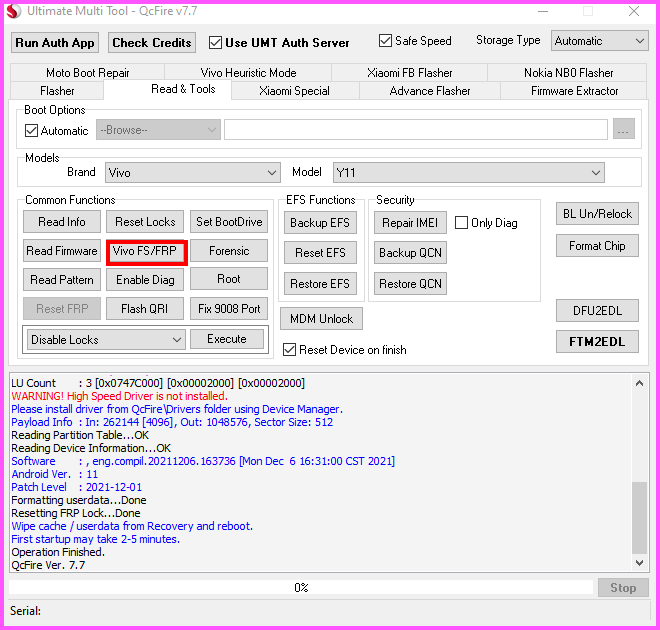Click the Check Credits button
Screen dimensions: 660x630
point(152,43)
